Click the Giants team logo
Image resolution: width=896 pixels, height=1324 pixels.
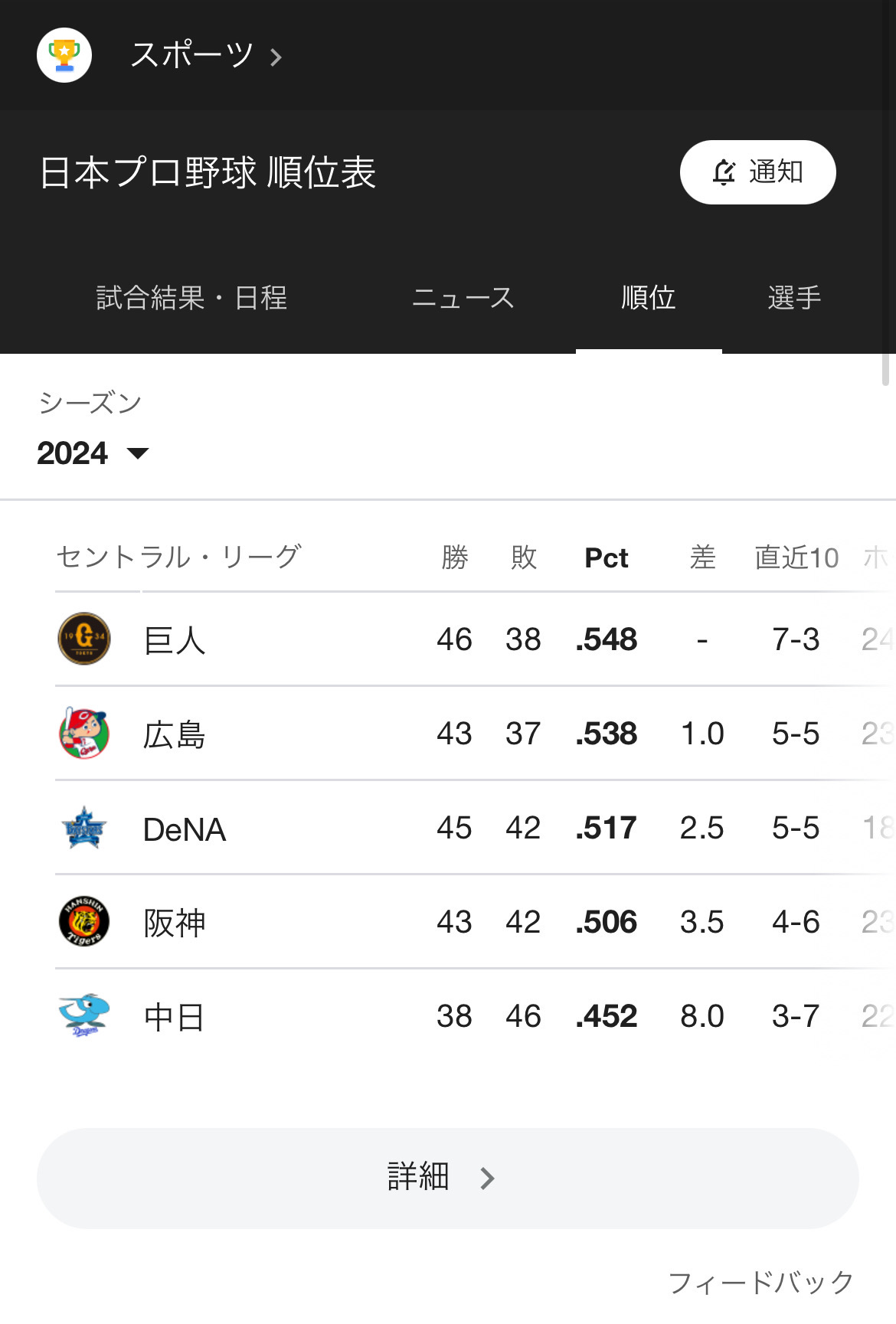pos(84,639)
